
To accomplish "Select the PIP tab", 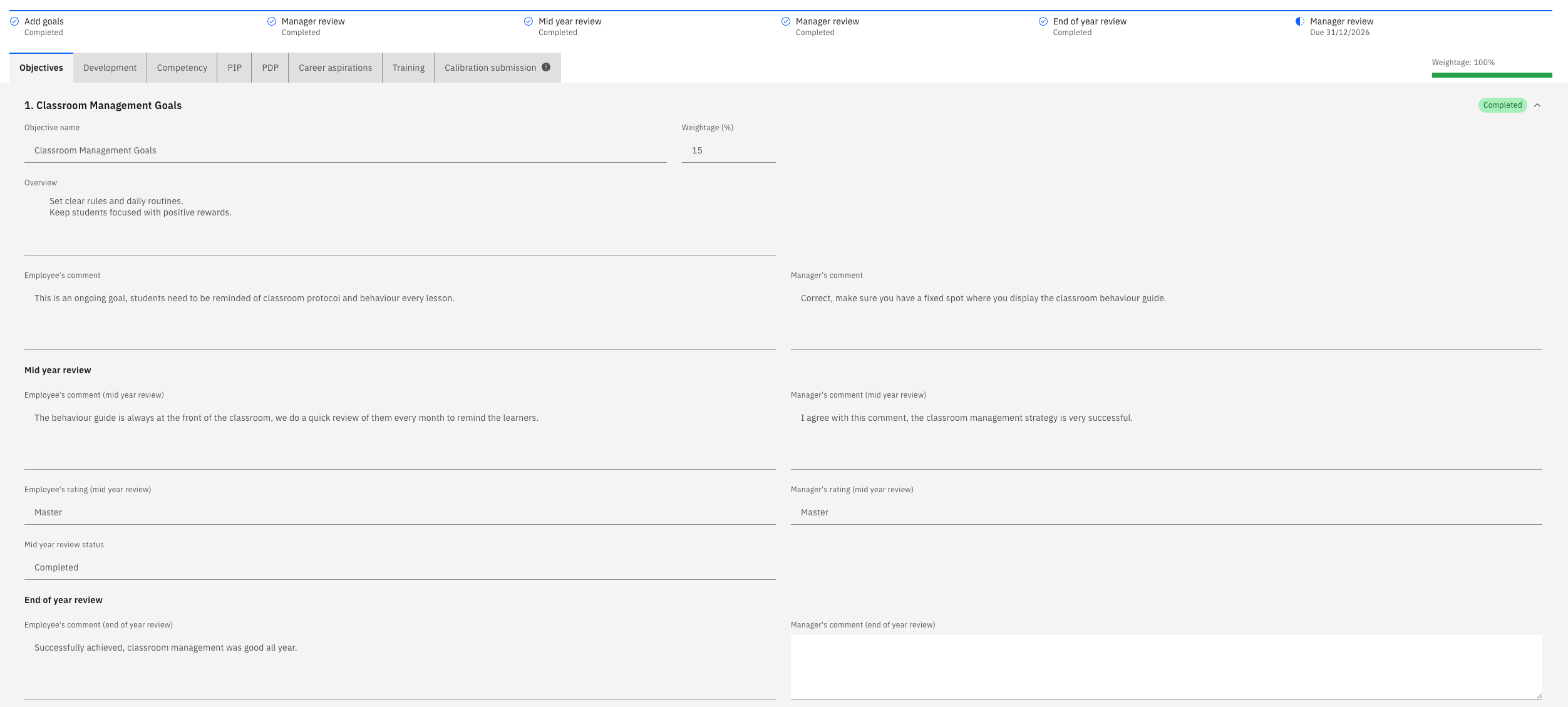I will pos(235,68).
